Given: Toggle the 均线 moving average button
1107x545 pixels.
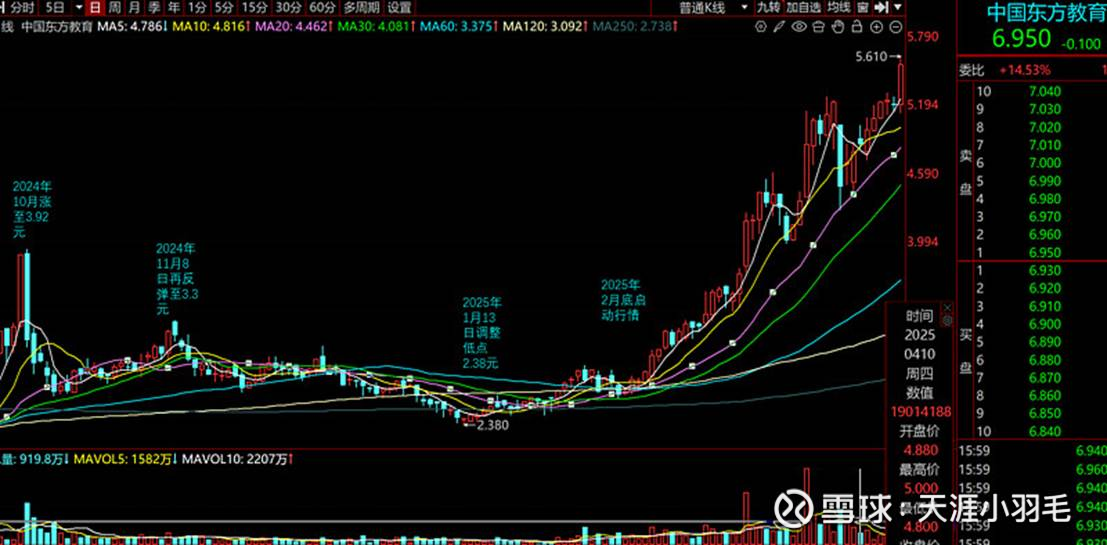Looking at the screenshot, I should (x=839, y=8).
